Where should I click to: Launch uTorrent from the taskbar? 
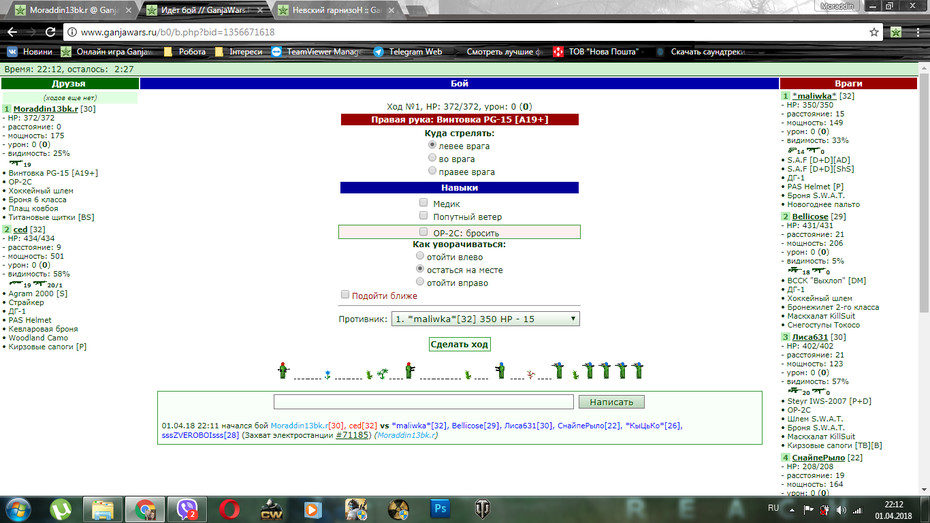(60, 510)
